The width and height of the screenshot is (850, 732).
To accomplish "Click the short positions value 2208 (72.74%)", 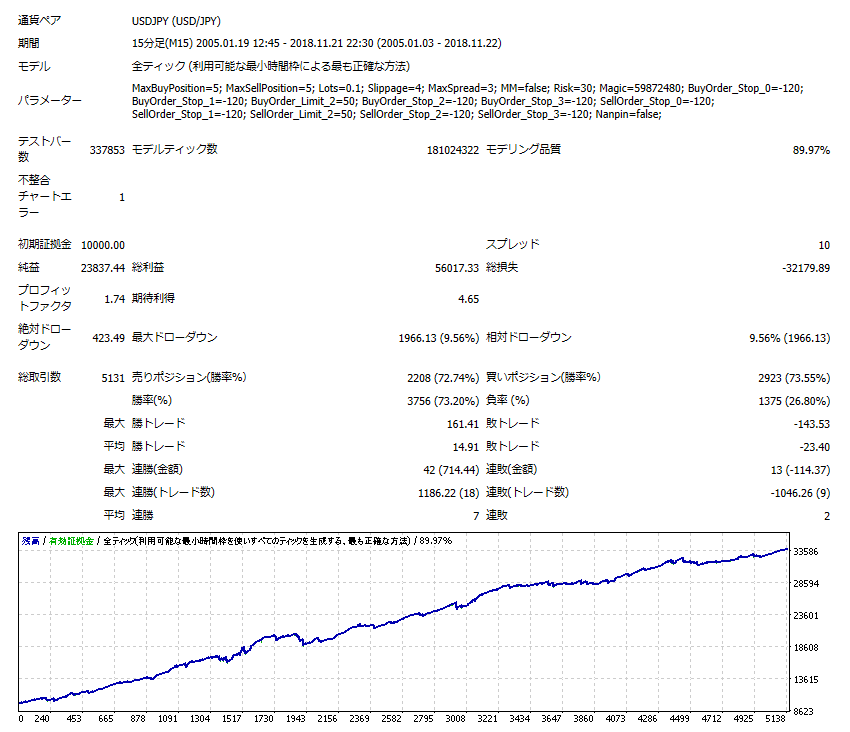I will click(443, 378).
